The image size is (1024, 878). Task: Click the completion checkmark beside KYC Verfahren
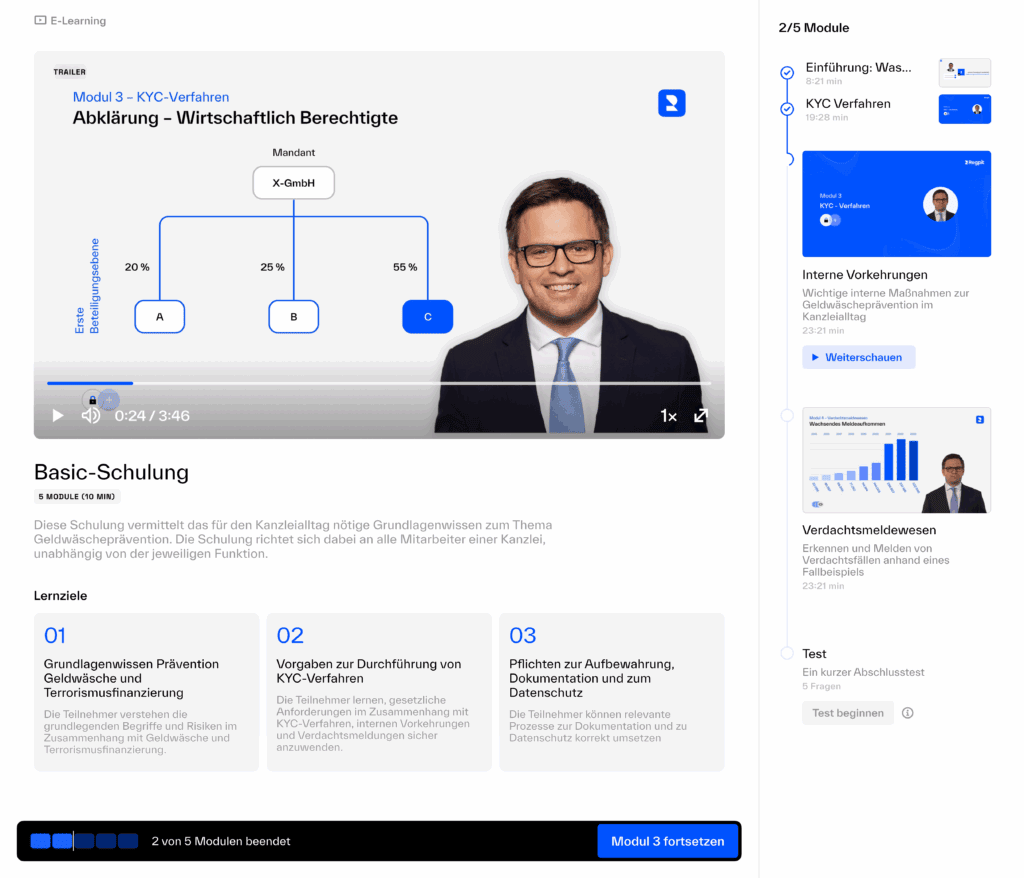click(x=787, y=109)
